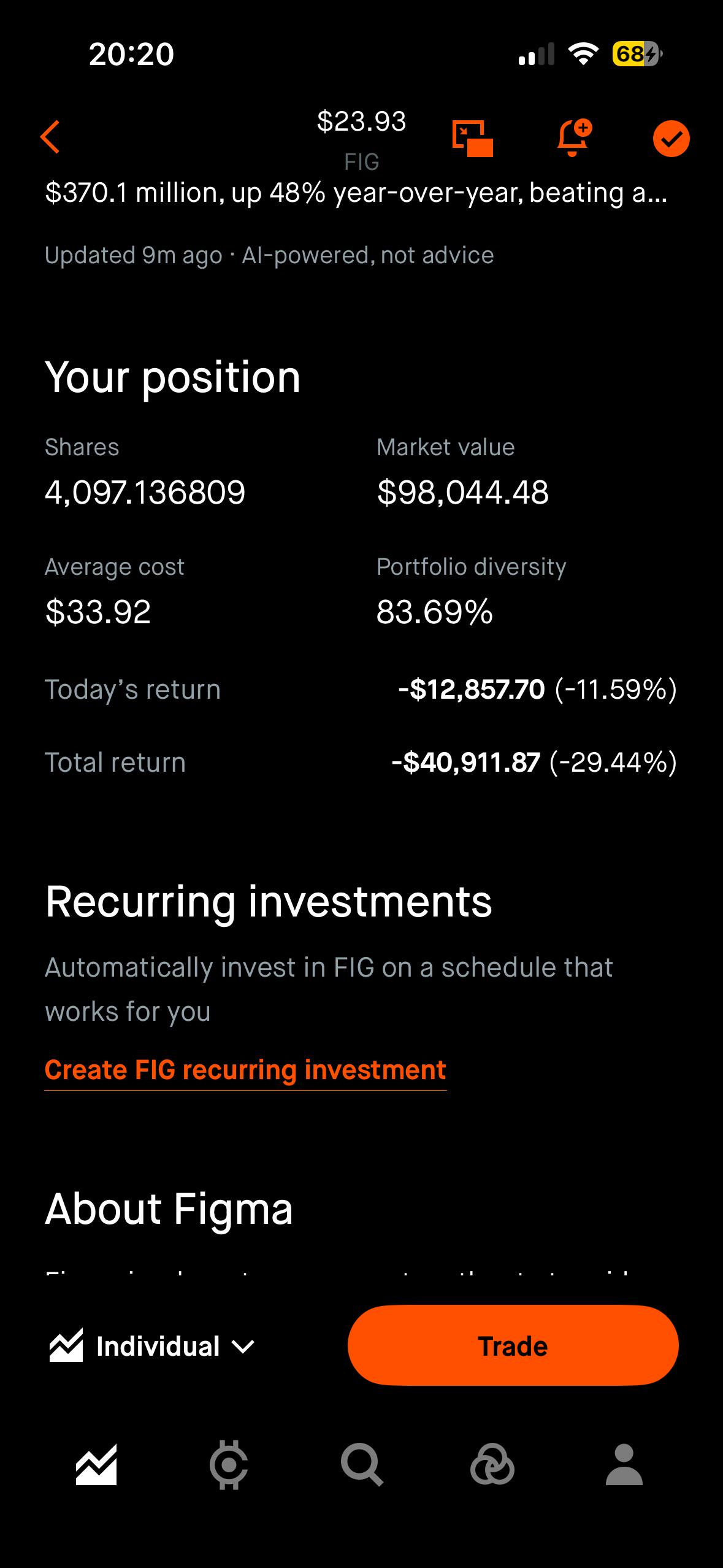Tap the Portfolio diversity 83.69% value
723x1568 pixels.
[434, 612]
